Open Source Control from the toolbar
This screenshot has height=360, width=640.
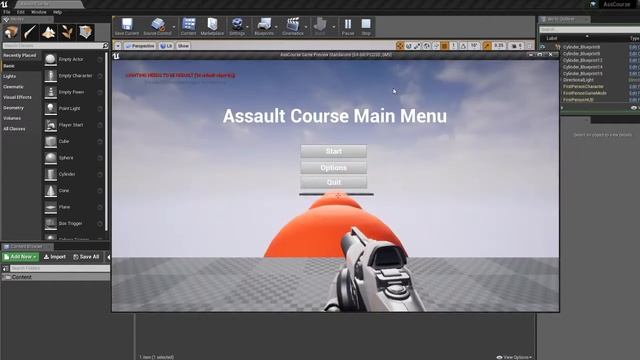pos(158,24)
